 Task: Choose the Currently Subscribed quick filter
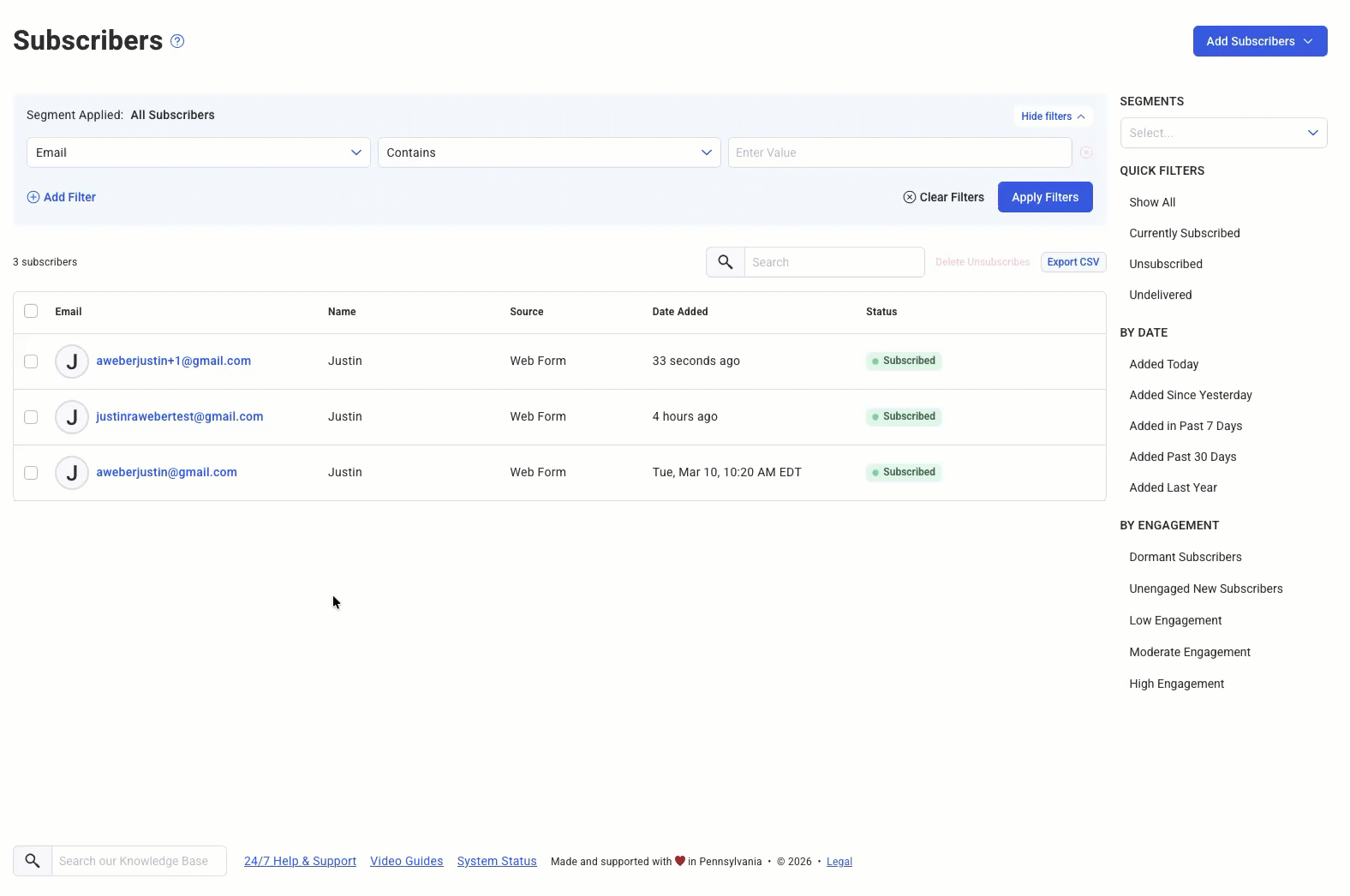[1184, 233]
